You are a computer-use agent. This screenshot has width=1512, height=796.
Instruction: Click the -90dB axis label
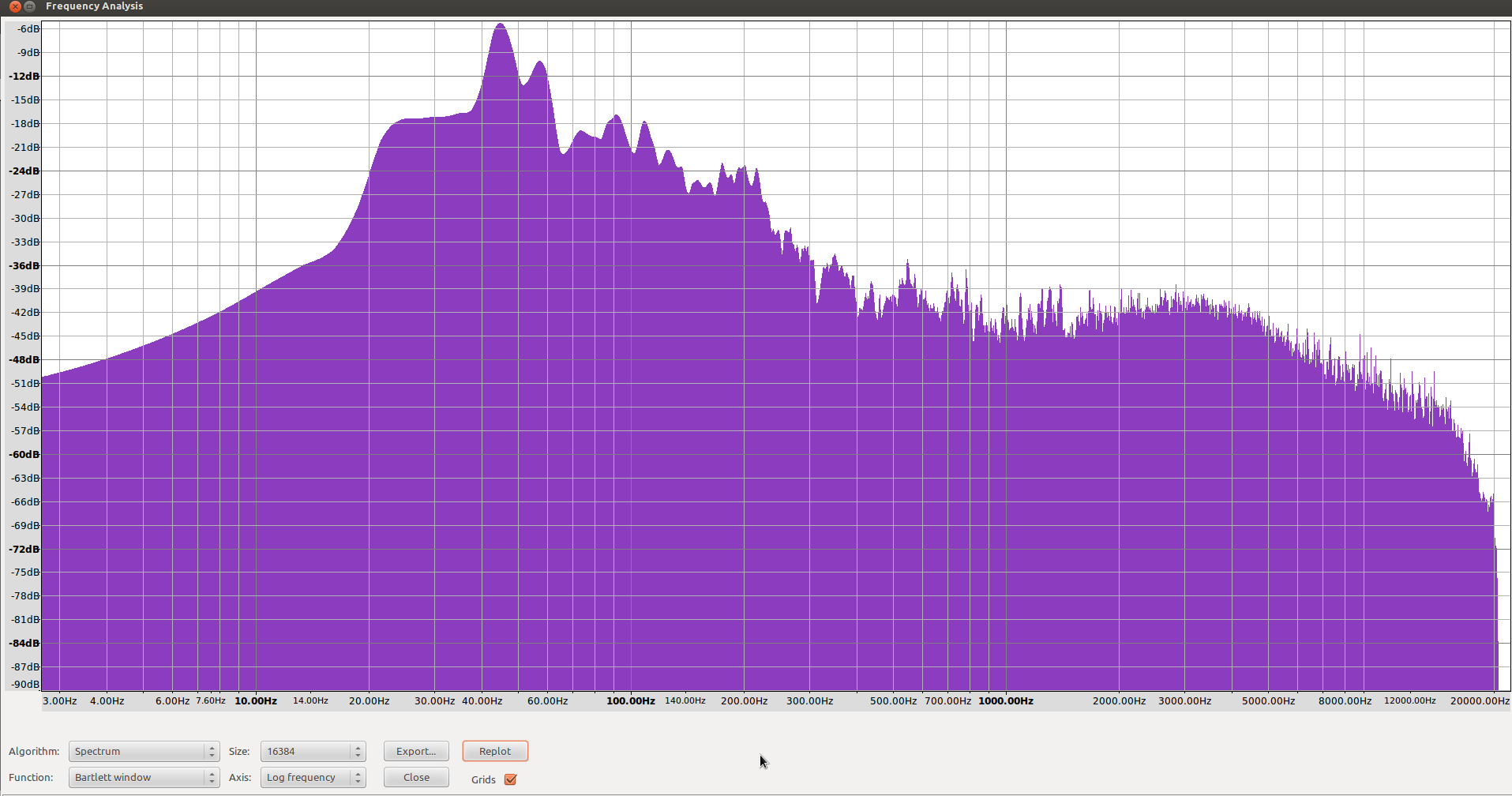[26, 684]
